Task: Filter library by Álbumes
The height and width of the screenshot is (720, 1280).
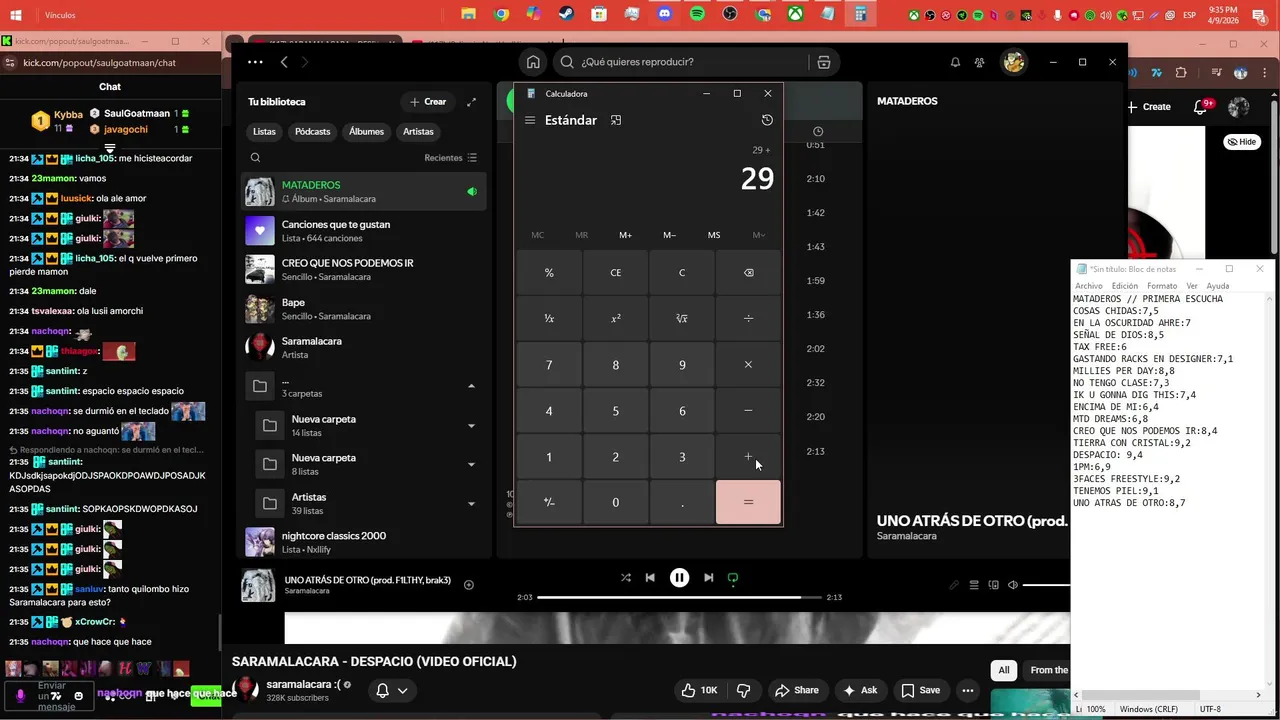Action: 366,132
